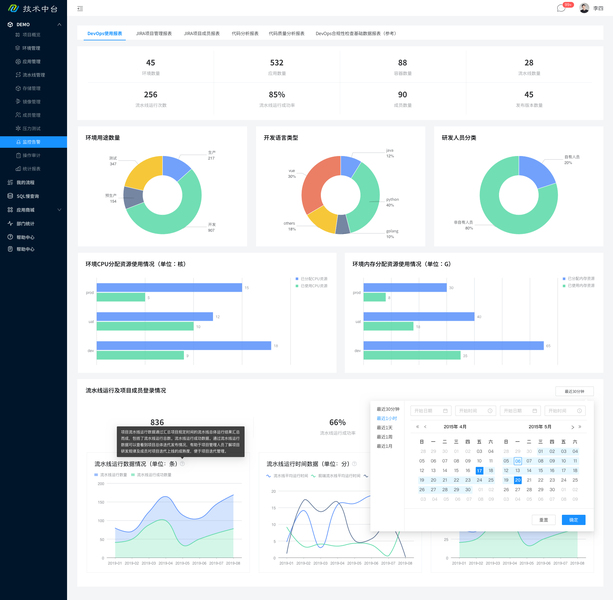Screen dimensions: 613x600
Task: Toggle allocated CPU resource legend item
Action: [312, 279]
